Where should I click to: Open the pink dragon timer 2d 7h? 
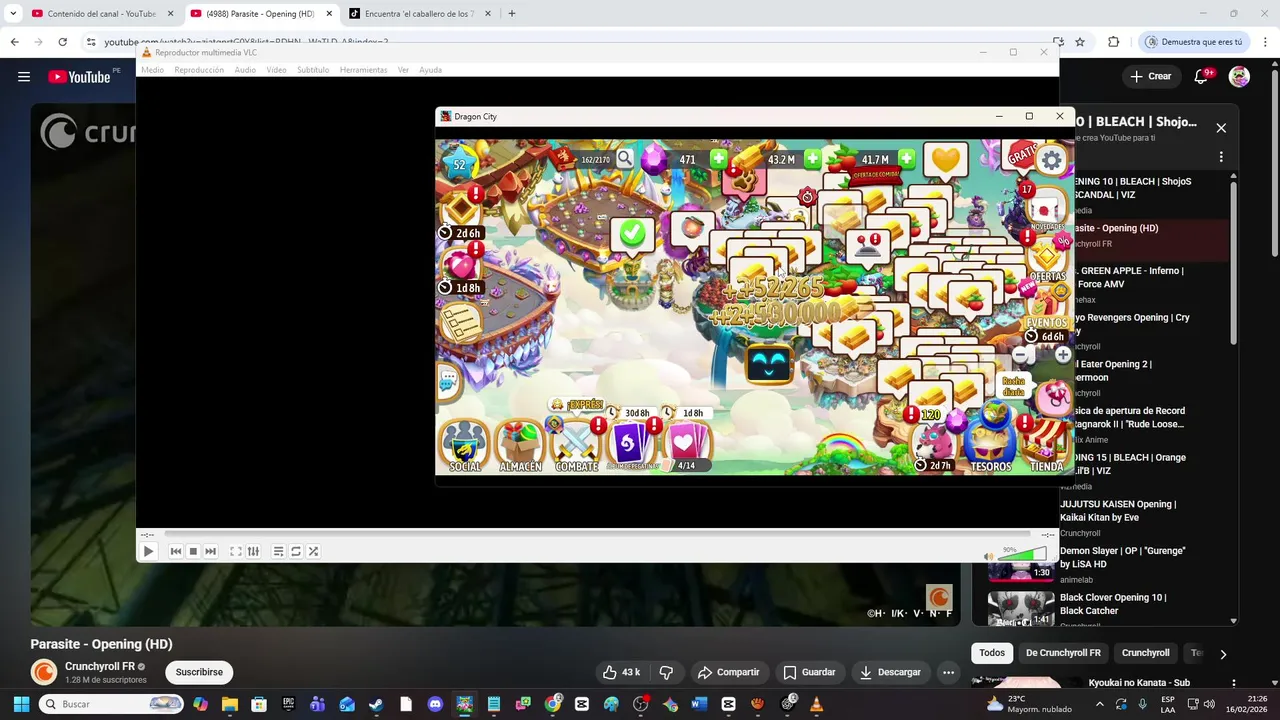click(935, 445)
